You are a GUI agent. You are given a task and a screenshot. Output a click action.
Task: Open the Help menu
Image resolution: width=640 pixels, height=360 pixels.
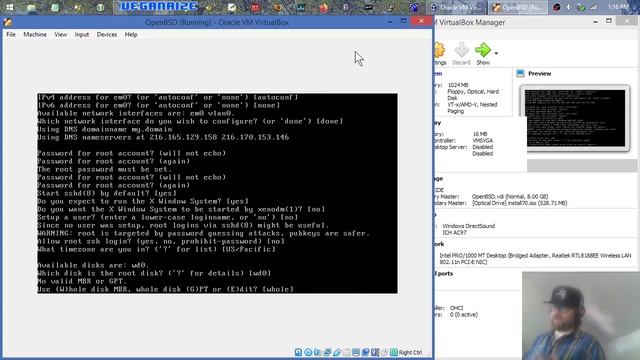tap(131, 35)
